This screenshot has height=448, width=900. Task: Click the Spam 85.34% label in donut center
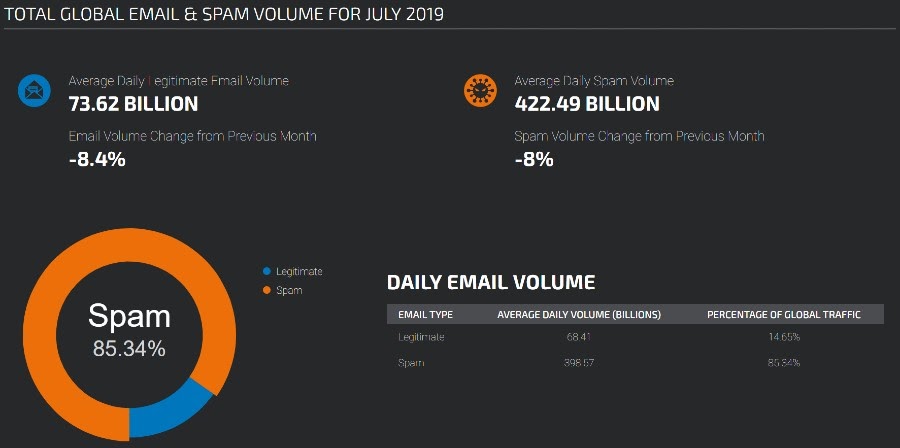(129, 330)
